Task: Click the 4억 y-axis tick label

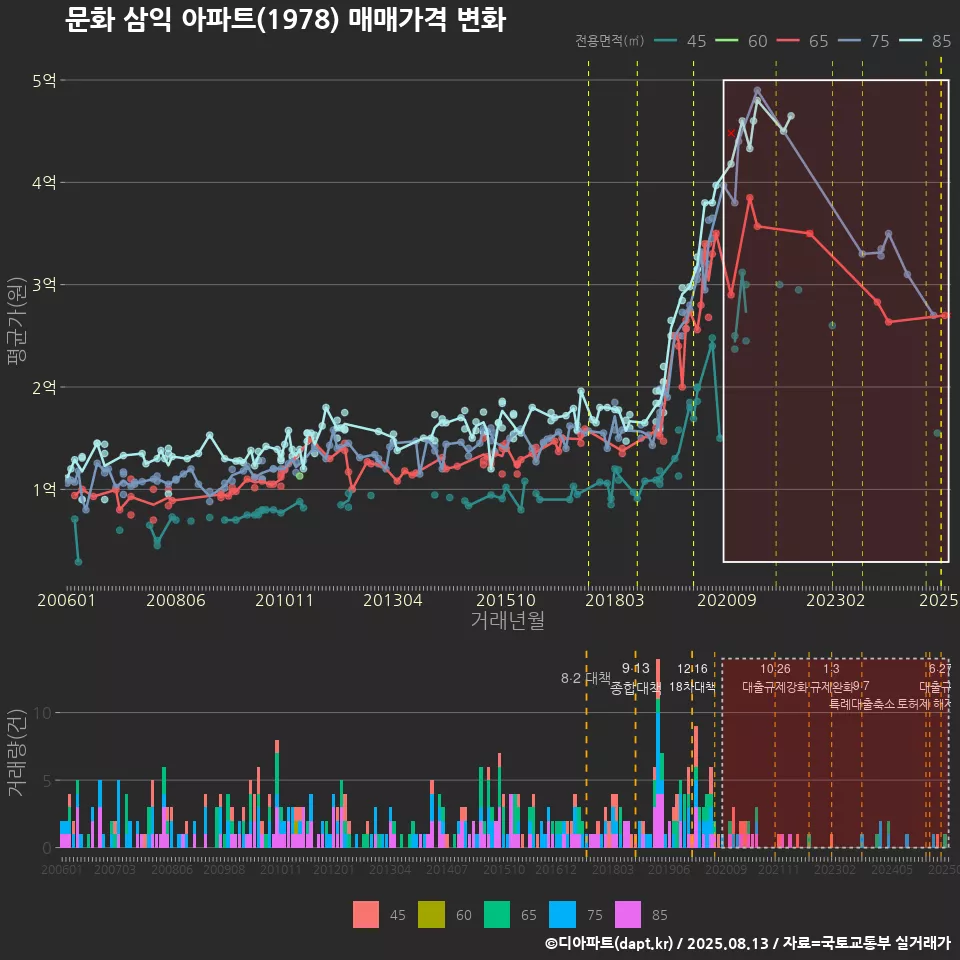Action: (x=44, y=182)
